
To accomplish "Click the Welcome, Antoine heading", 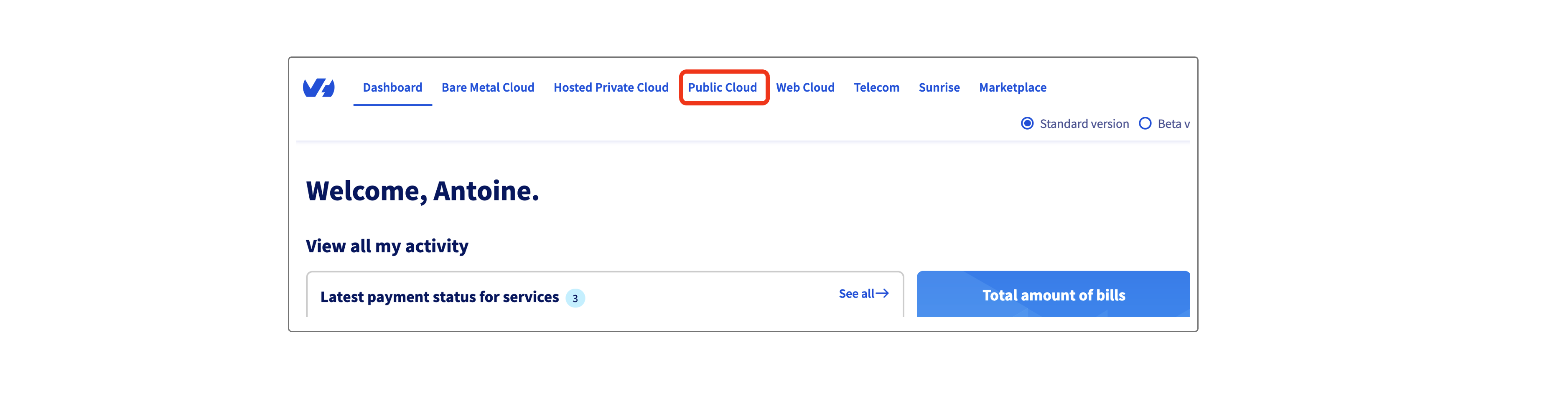I will point(422,191).
